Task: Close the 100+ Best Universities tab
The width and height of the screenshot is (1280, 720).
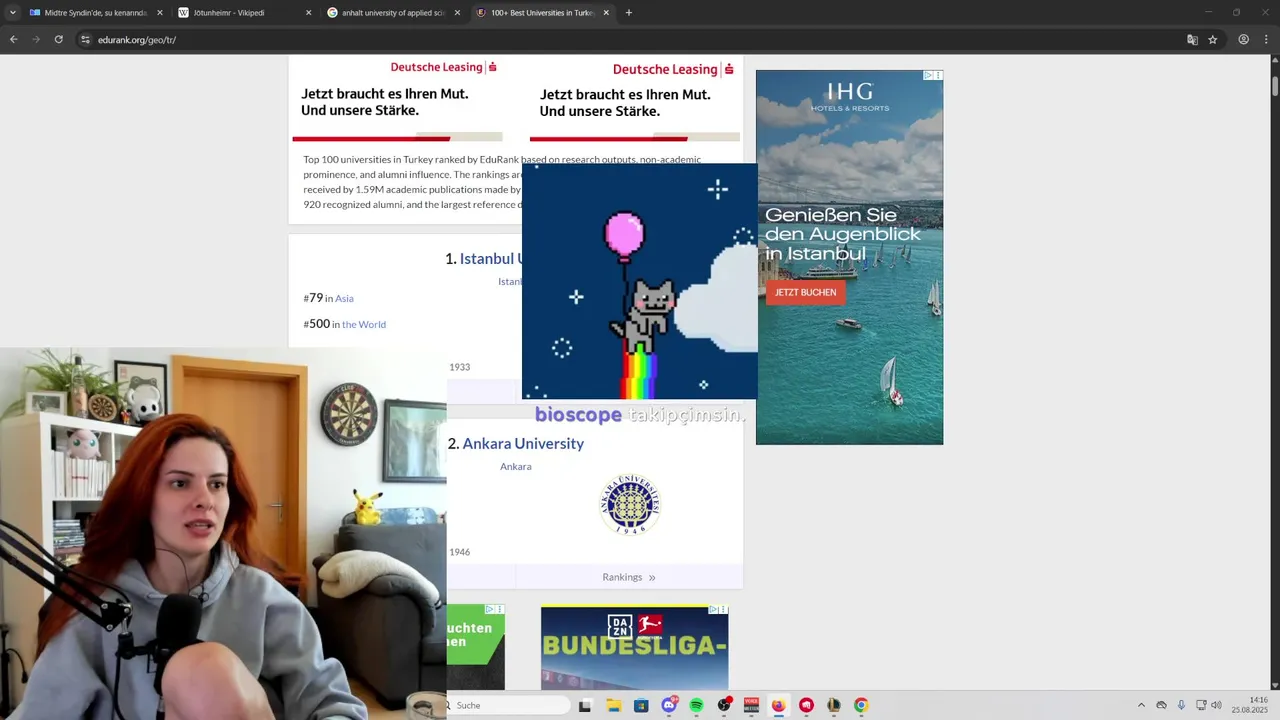Action: coord(606,13)
